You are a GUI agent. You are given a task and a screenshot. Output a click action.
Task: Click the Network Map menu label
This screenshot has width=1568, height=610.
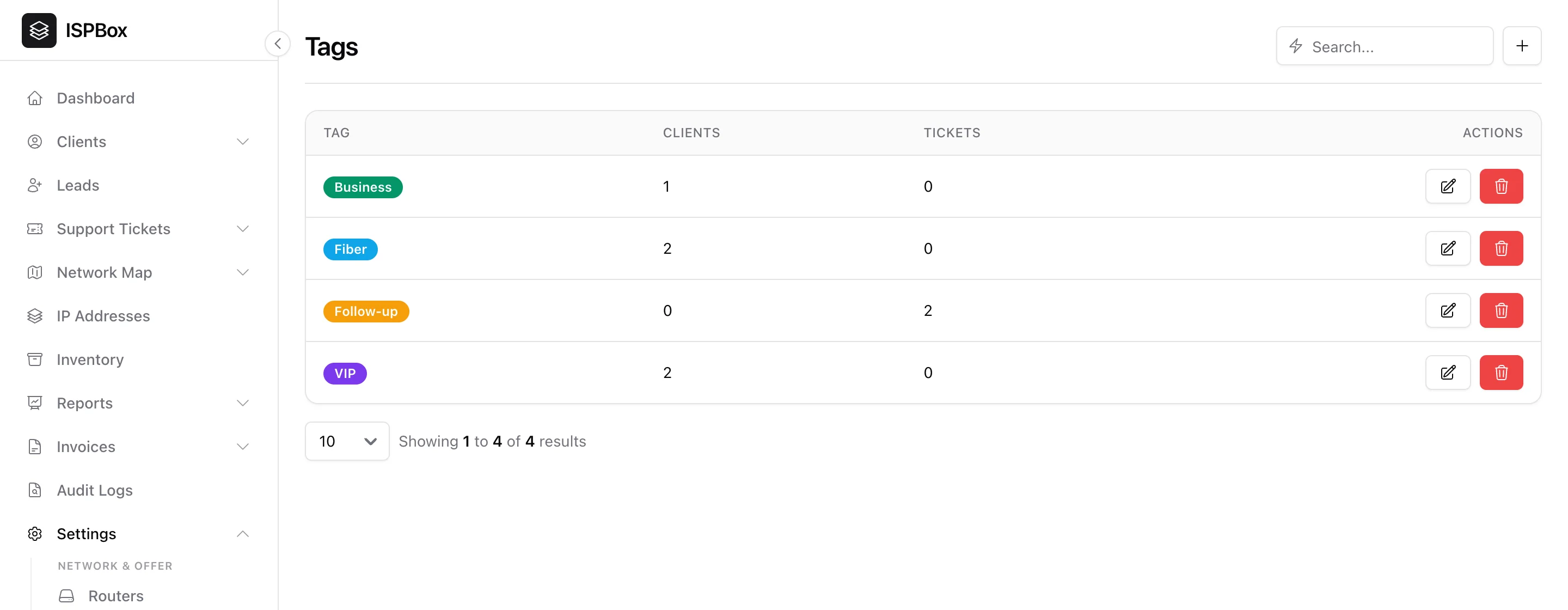(x=105, y=272)
